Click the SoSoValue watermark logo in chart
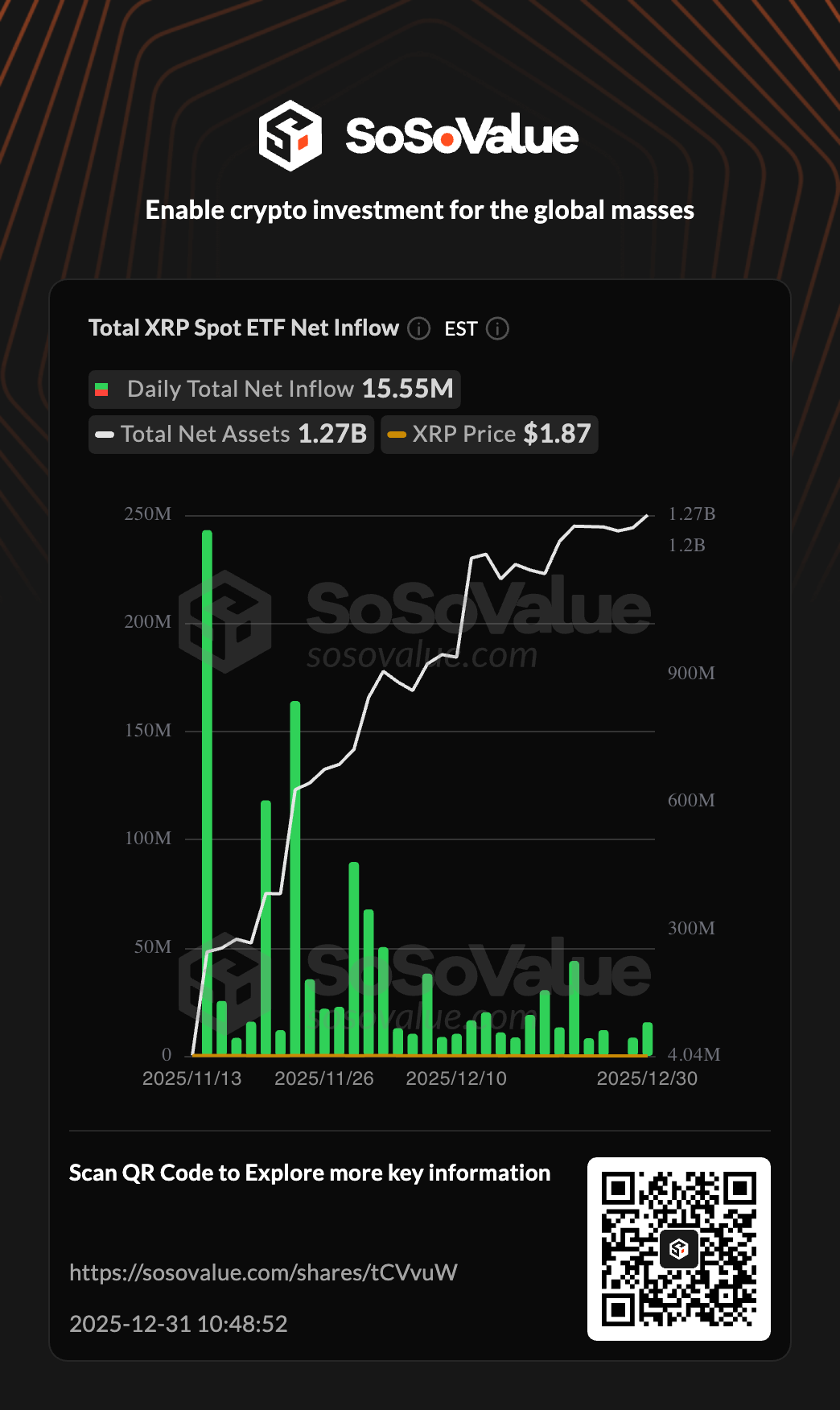840x1410 pixels. [225, 621]
